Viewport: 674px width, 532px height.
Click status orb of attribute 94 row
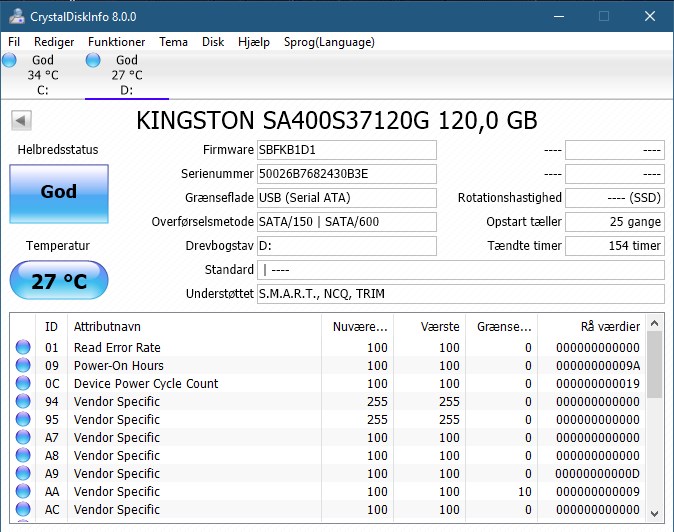click(23, 401)
